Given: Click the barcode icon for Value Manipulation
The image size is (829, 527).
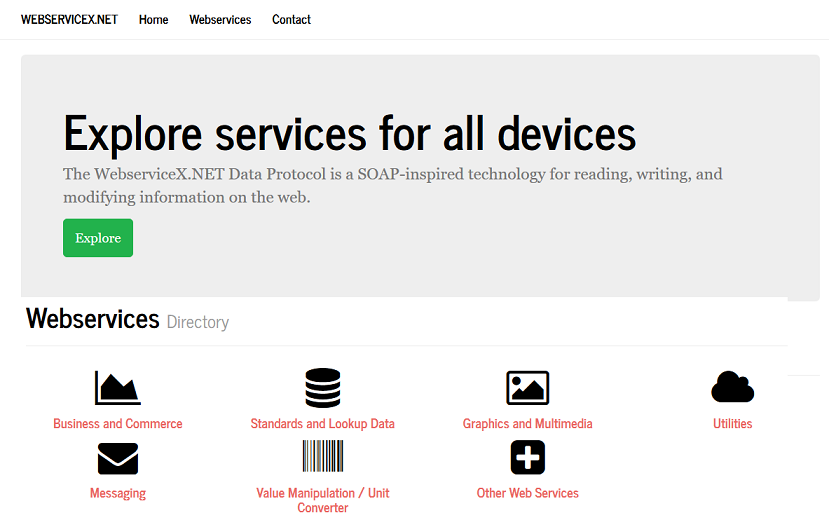Looking at the screenshot, I should pyautogui.click(x=323, y=456).
